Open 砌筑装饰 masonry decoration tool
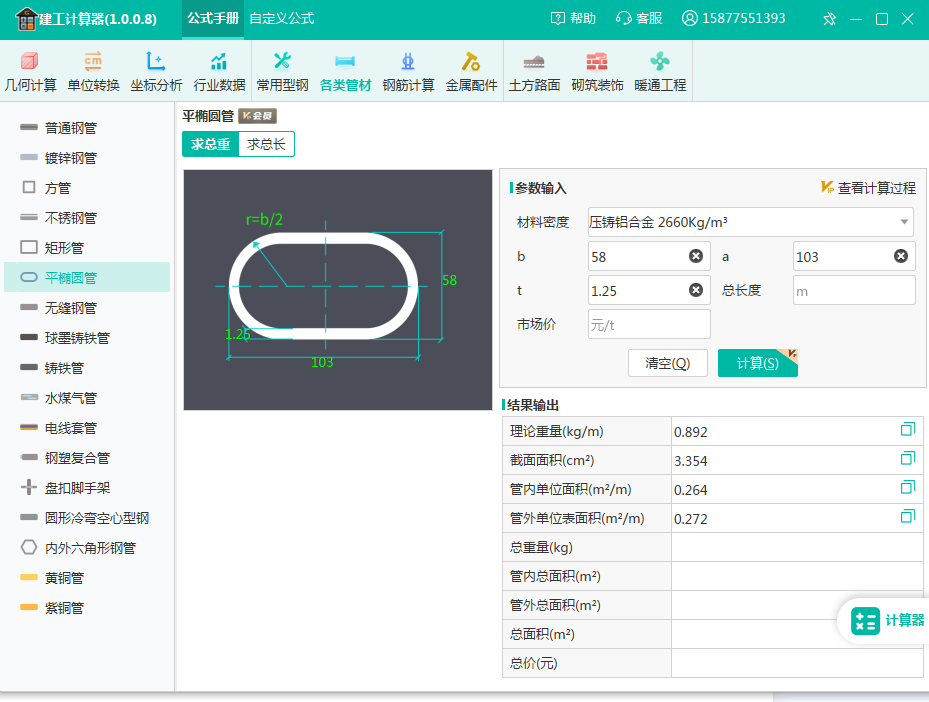Viewport: 929px width, 702px height. point(597,72)
